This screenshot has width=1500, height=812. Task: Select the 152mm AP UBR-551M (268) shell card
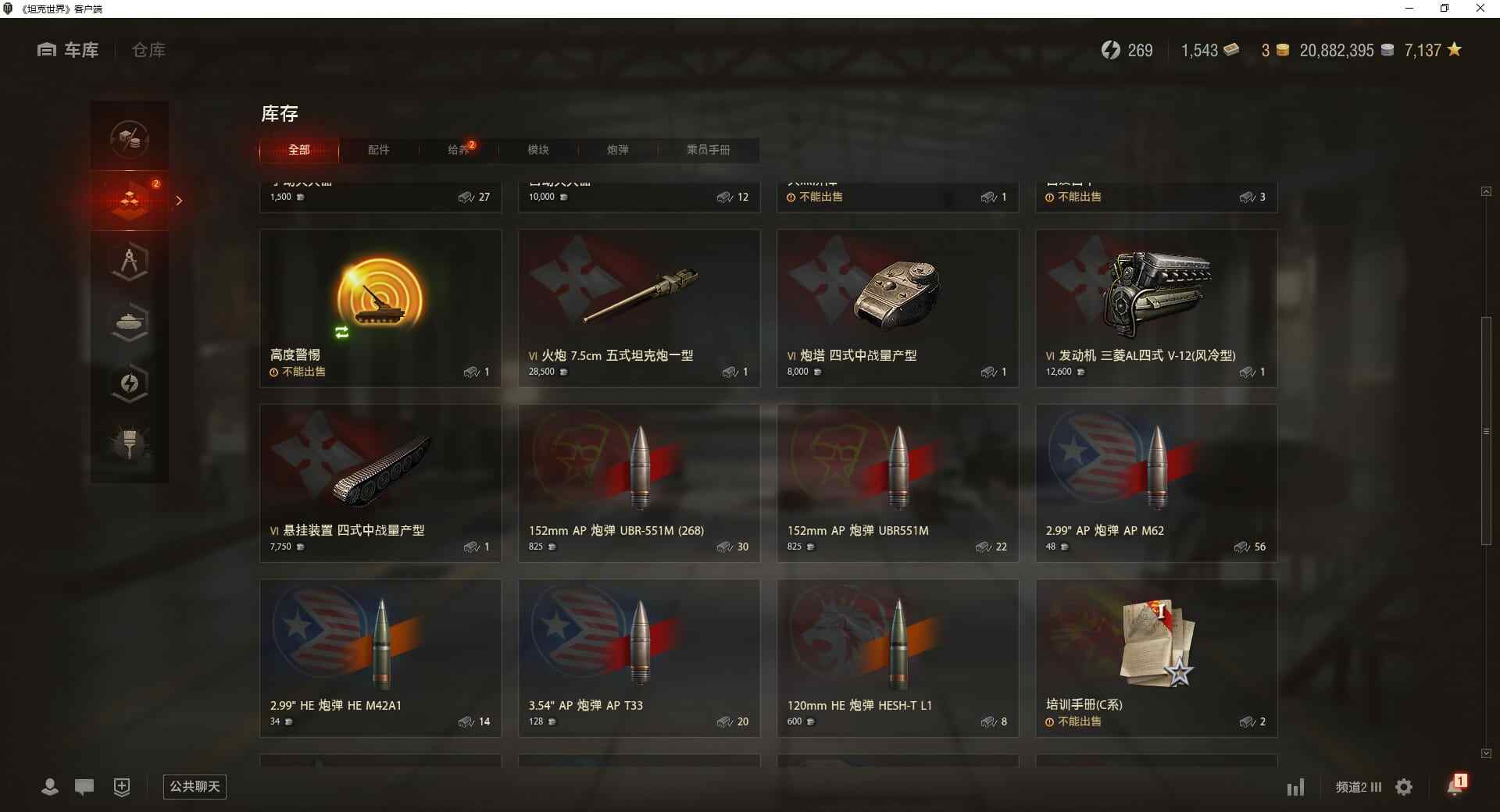(639, 483)
